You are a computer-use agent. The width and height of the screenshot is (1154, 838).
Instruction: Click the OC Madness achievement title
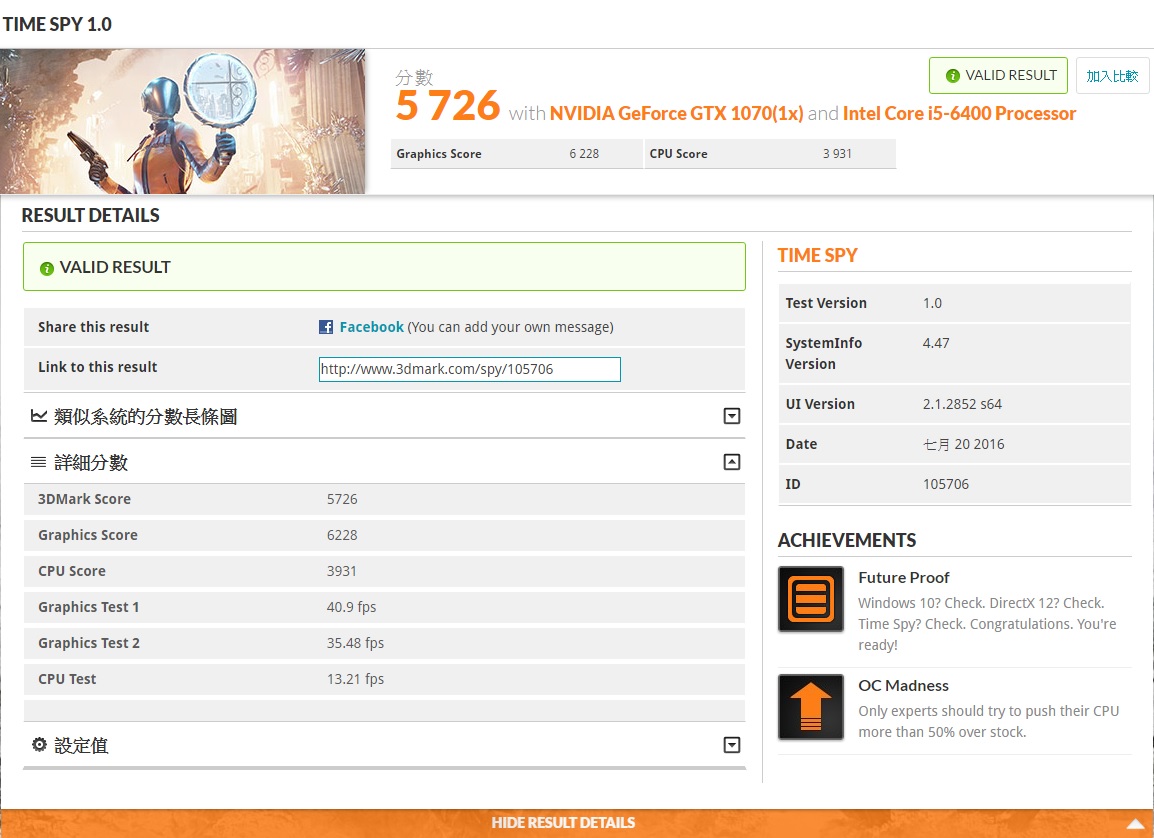click(903, 686)
